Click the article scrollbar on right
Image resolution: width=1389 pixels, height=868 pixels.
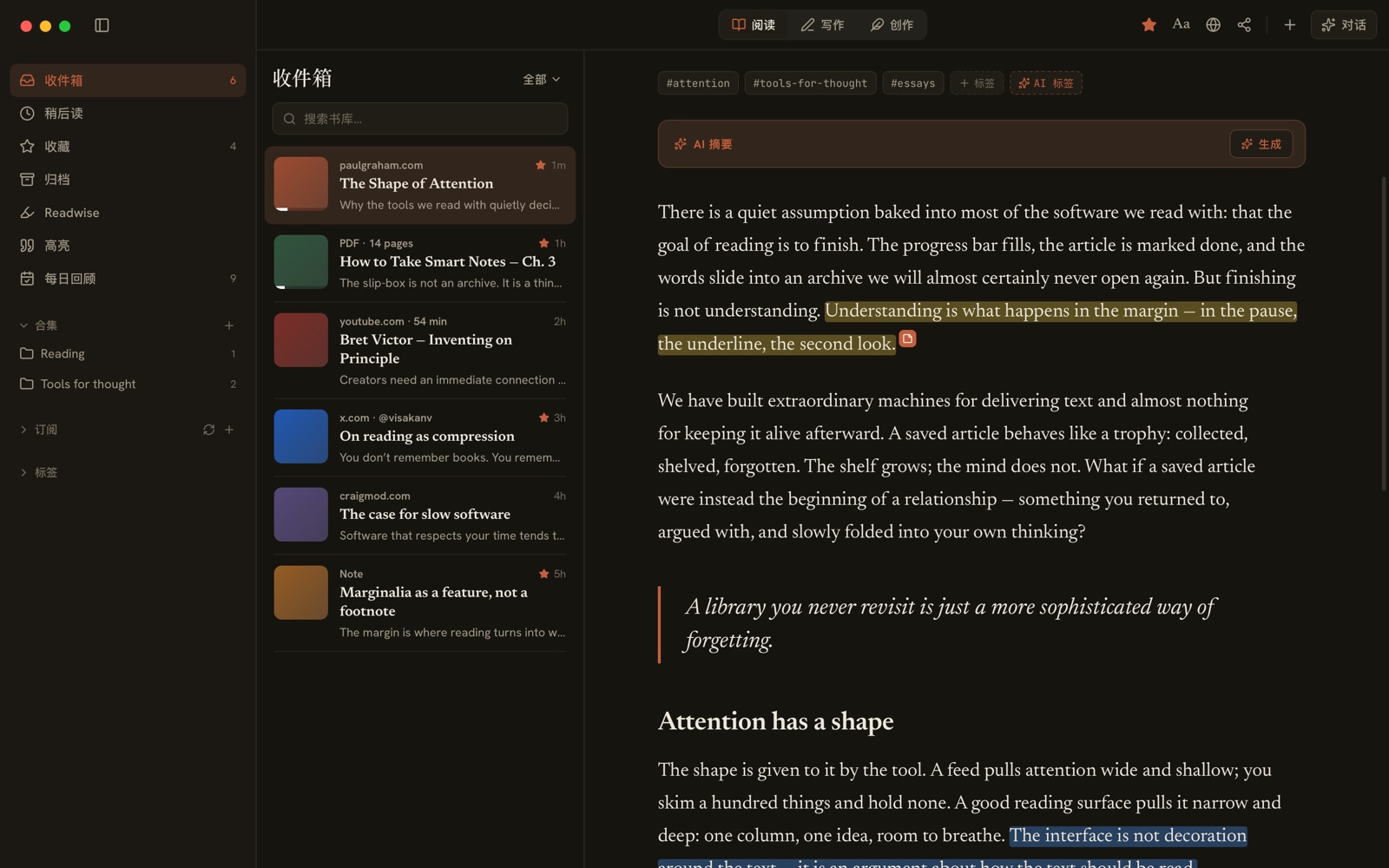[x=1384, y=334]
